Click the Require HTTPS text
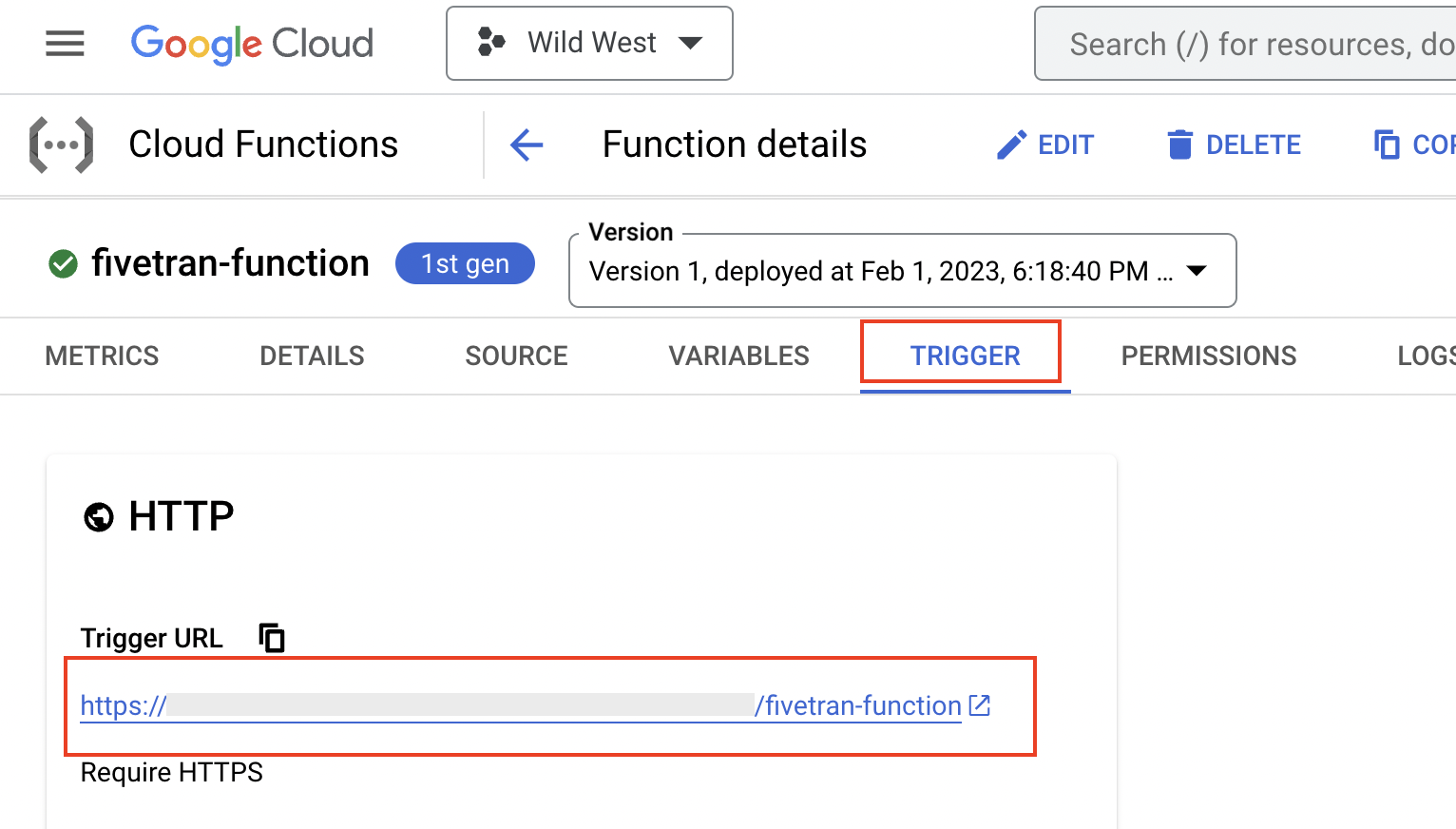The height and width of the screenshot is (829, 1456). pyautogui.click(x=172, y=772)
